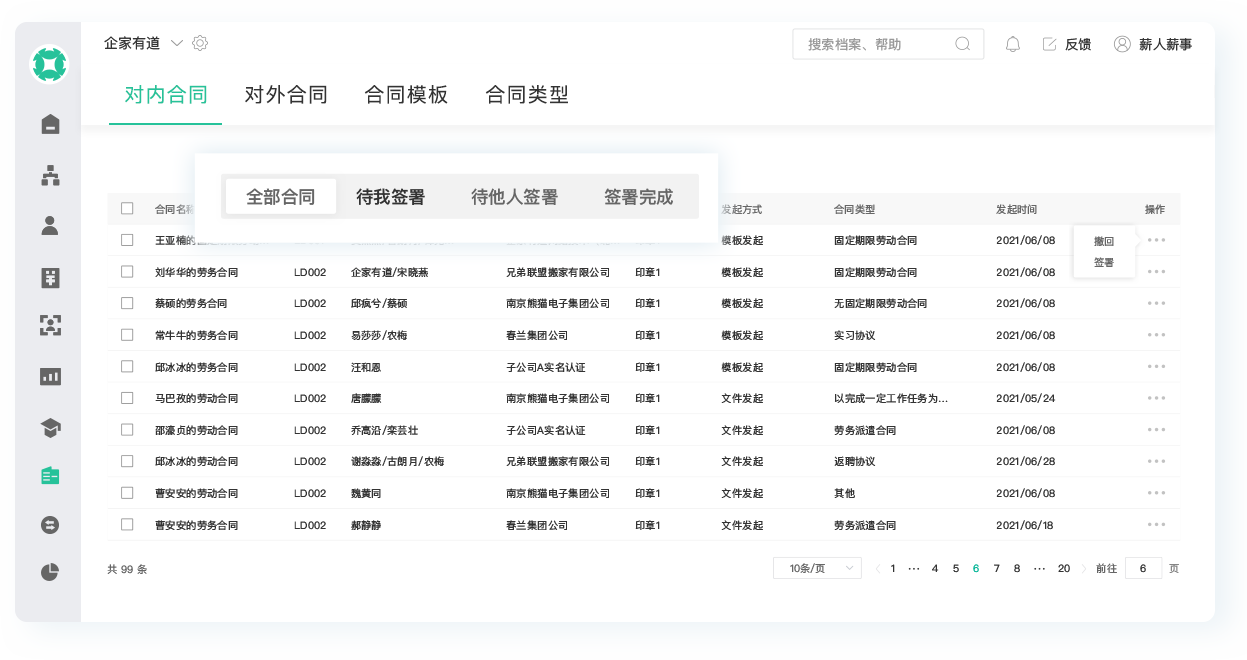1247x660 pixels.
Task: Click the payroll (¥) icon in sidebar
Action: tap(49, 275)
